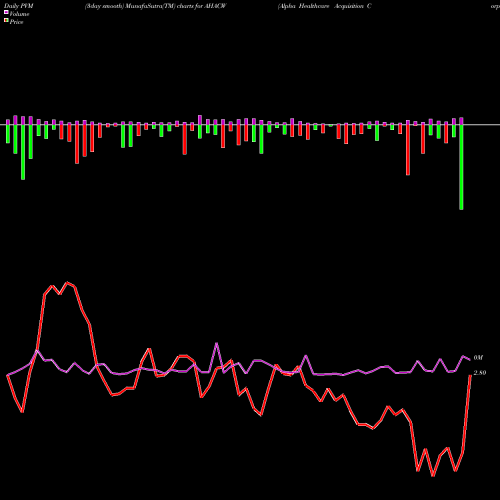Click the endpoint of the red price line
This screenshot has height=500, width=500.
[470, 376]
